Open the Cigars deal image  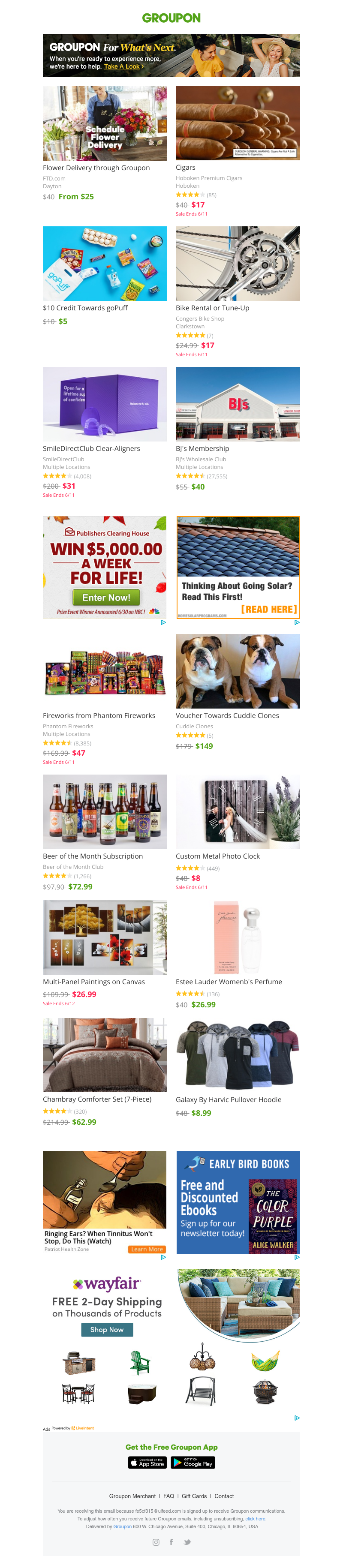238,123
